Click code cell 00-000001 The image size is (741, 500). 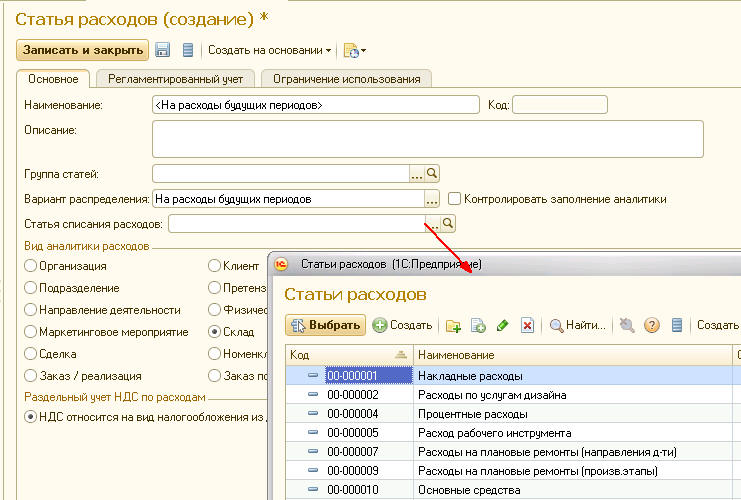pyautogui.click(x=369, y=375)
